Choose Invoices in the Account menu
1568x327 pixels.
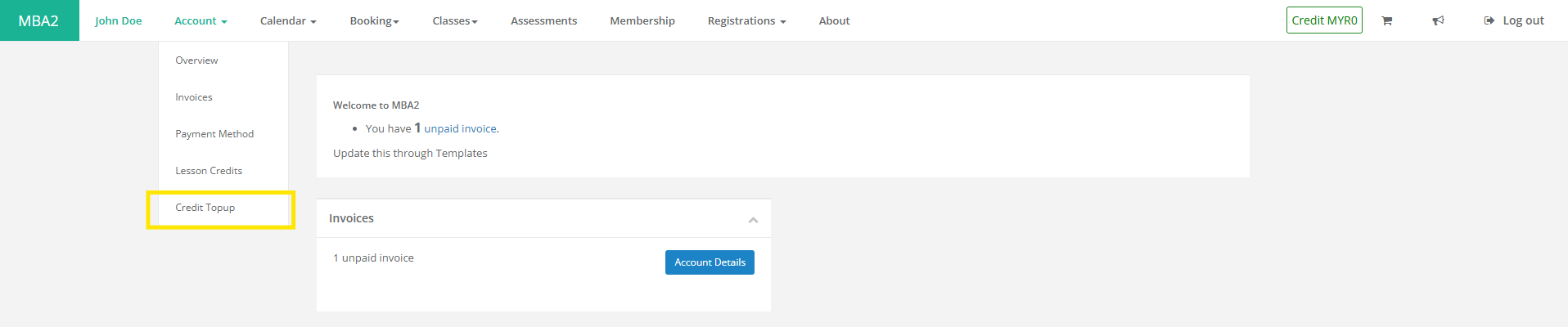194,97
